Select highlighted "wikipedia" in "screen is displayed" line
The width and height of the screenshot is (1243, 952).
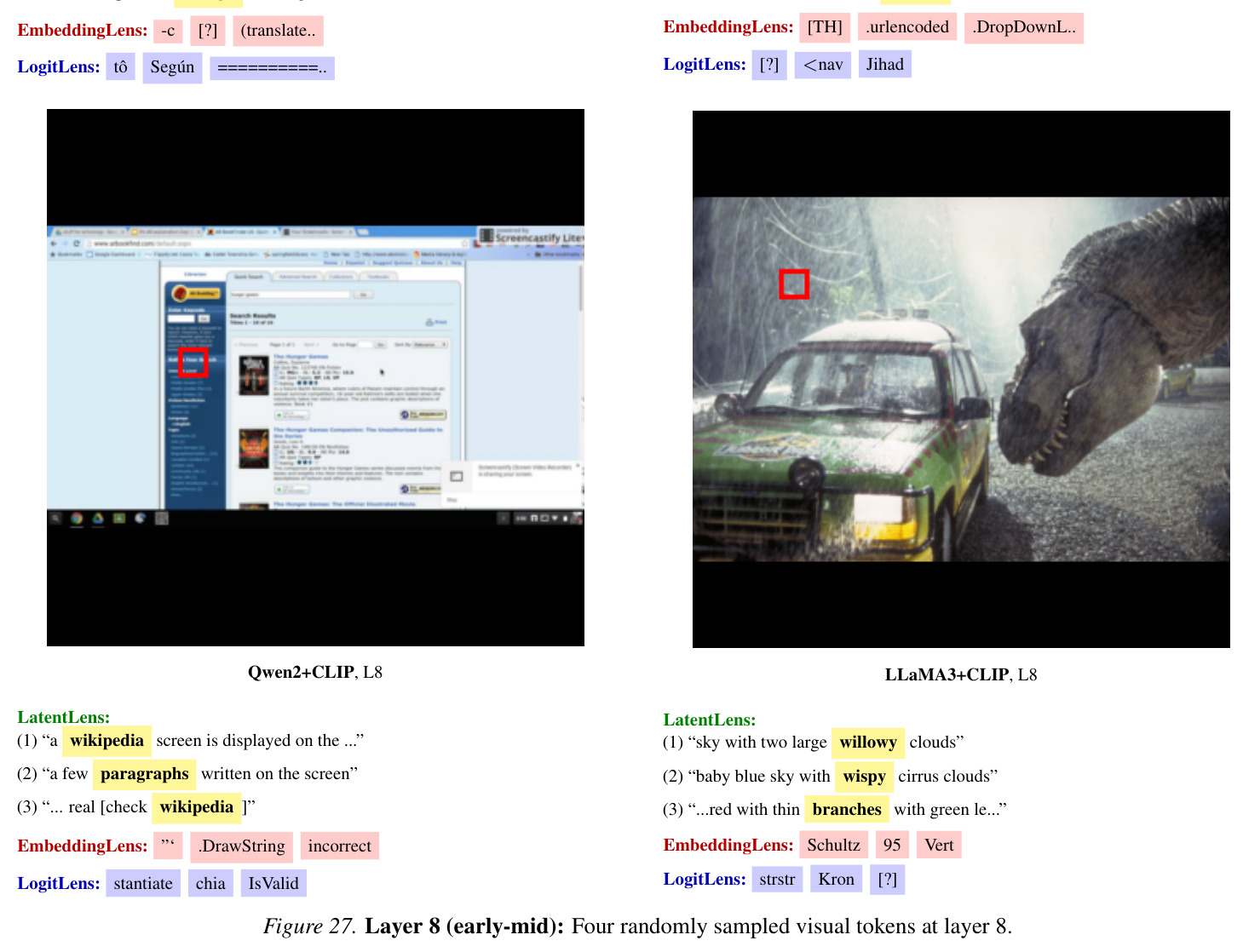106,741
